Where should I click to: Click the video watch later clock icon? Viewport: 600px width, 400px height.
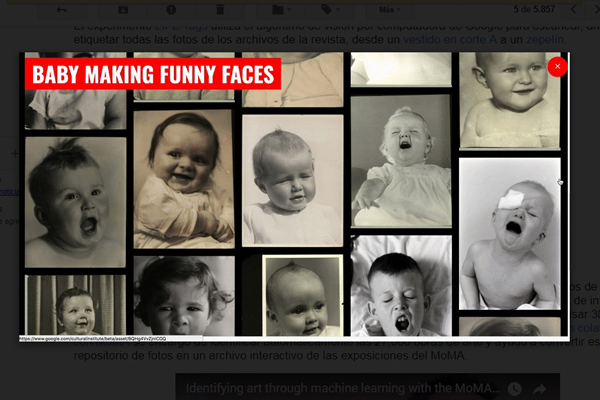515,389
